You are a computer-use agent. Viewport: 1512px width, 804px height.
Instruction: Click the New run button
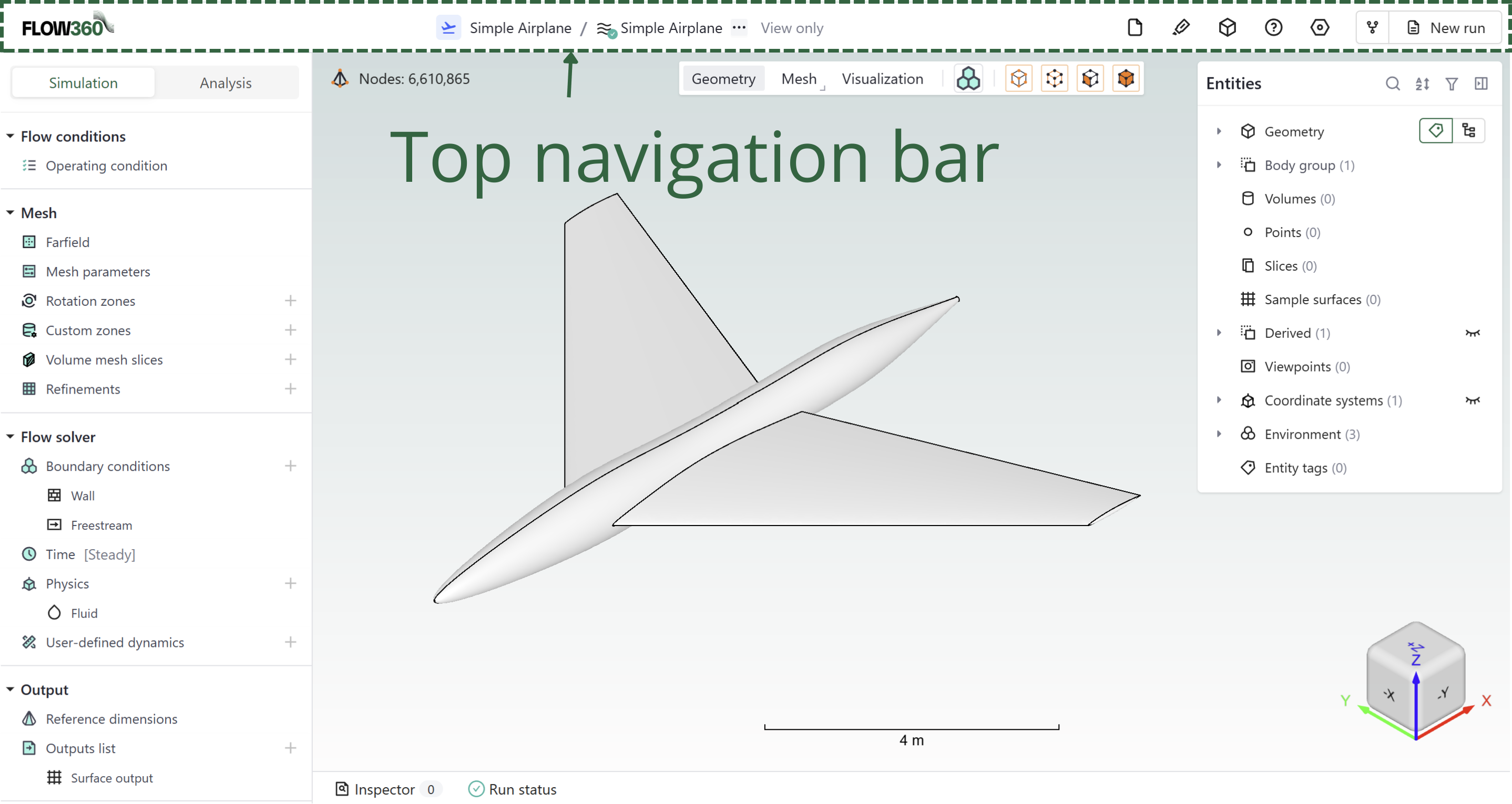click(1447, 27)
